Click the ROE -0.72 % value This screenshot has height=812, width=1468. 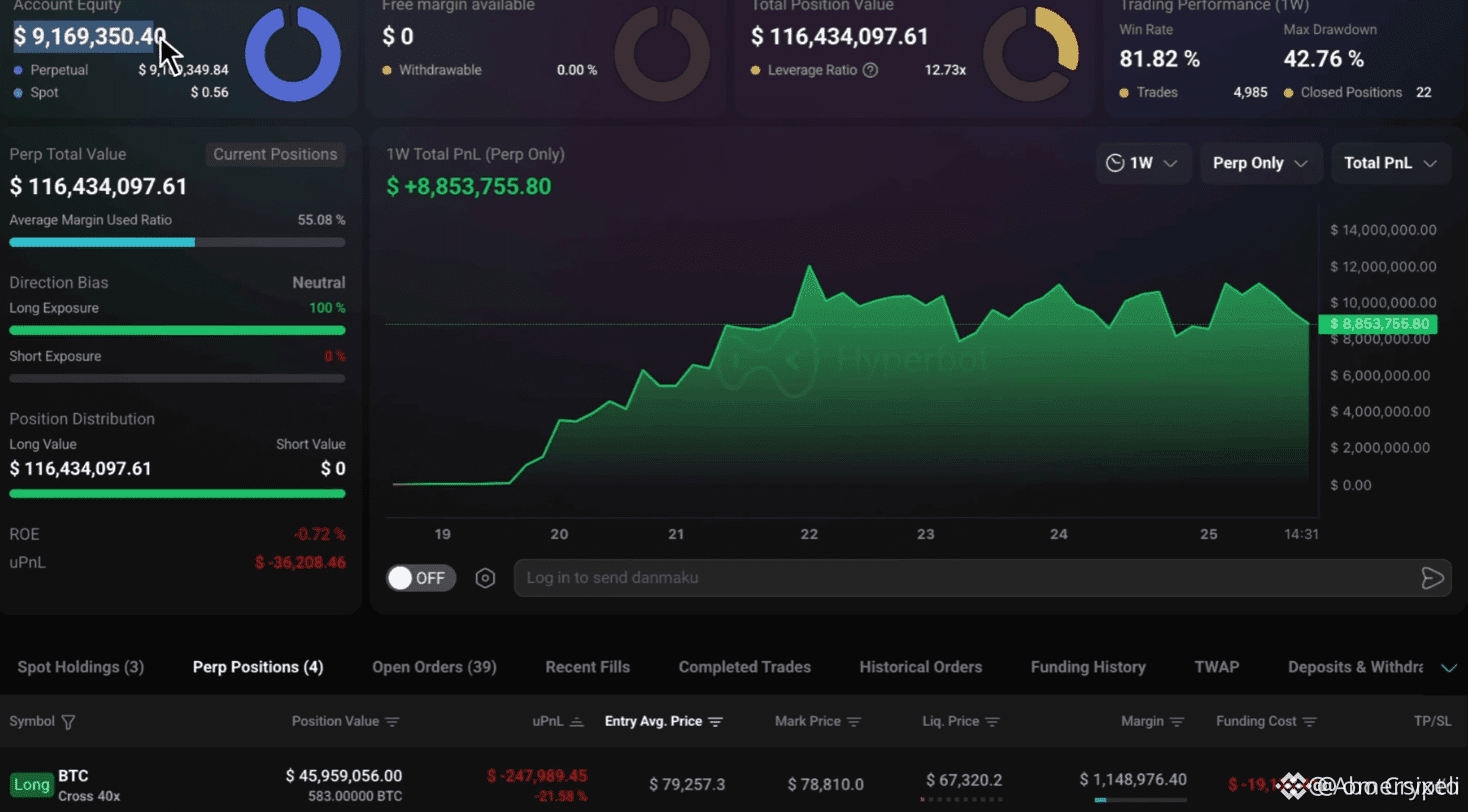320,534
